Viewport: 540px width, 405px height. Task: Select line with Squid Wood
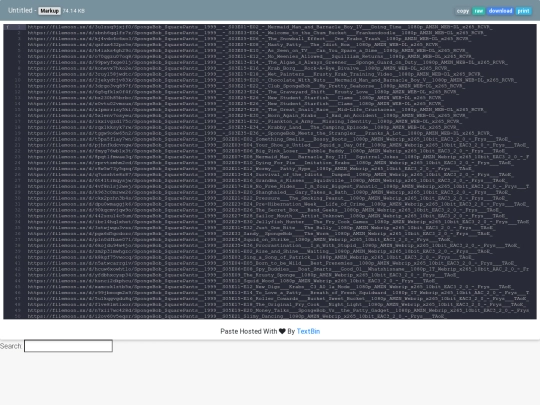click(232, 281)
